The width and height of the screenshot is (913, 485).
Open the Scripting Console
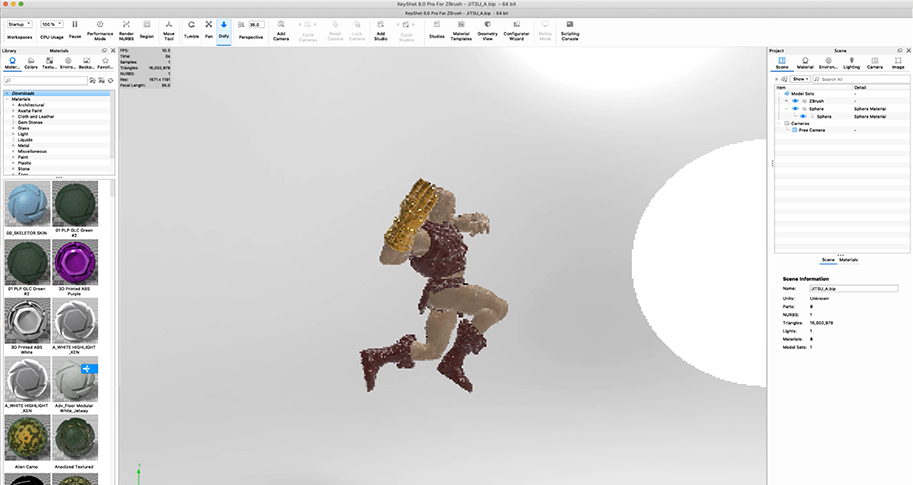tap(570, 30)
